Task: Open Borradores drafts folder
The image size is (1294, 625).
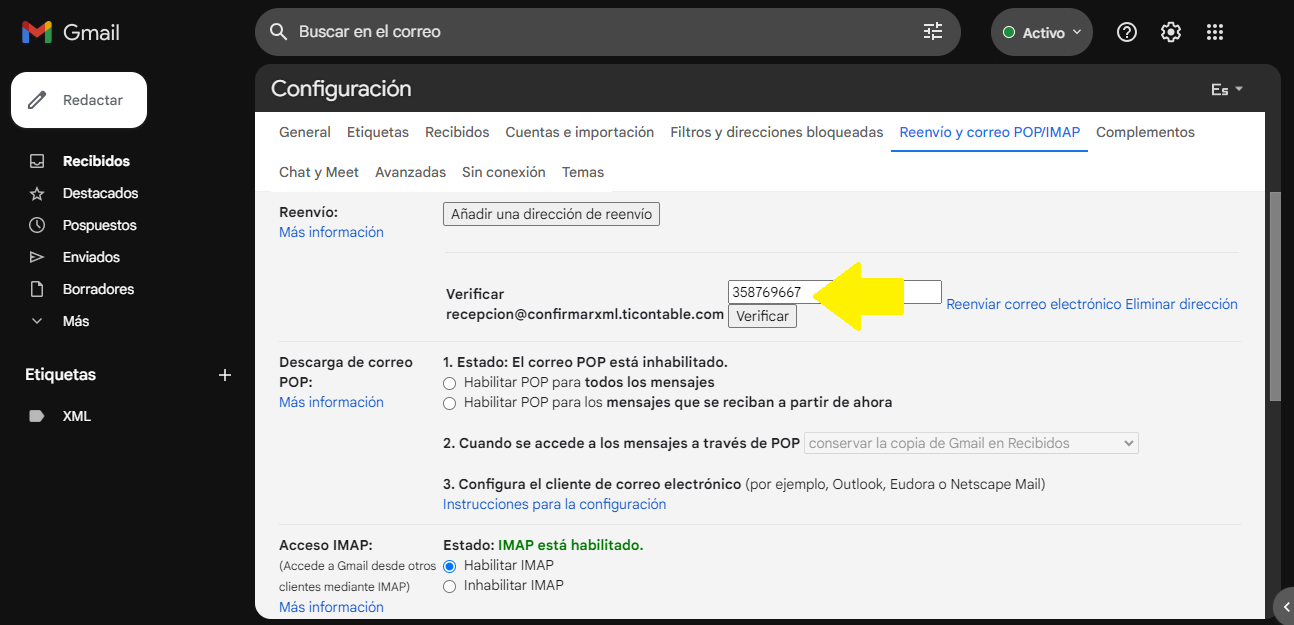Action: pos(98,289)
